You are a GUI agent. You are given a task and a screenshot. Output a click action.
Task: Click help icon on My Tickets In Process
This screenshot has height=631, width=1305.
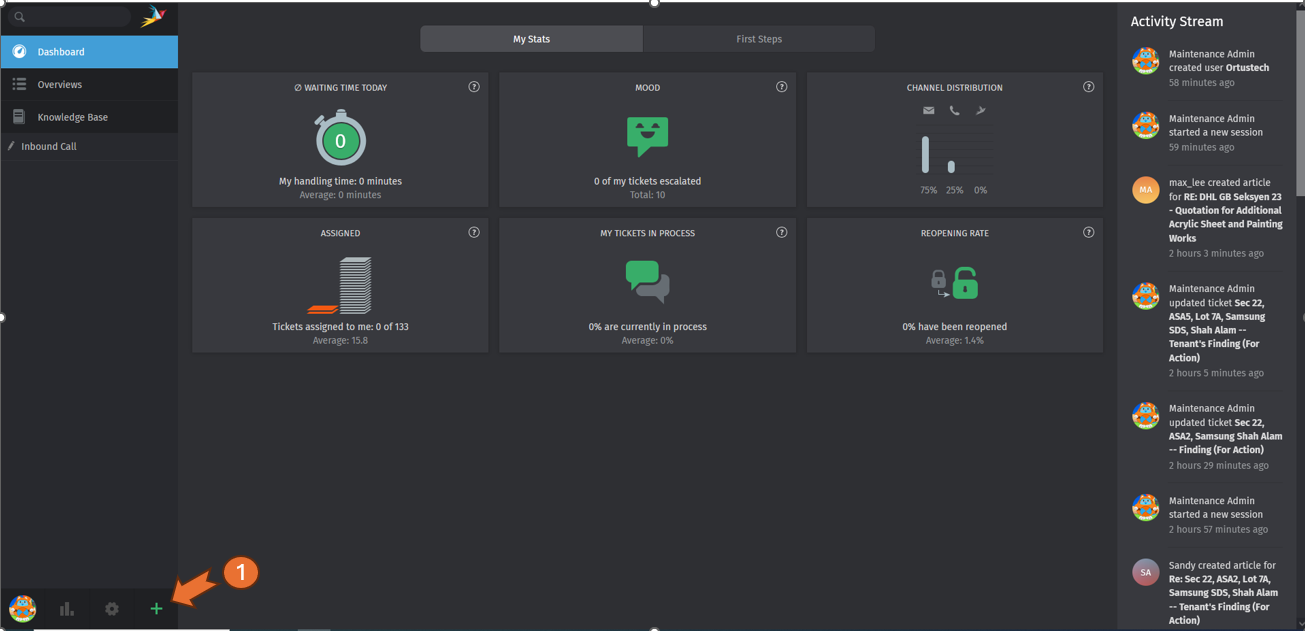782,232
